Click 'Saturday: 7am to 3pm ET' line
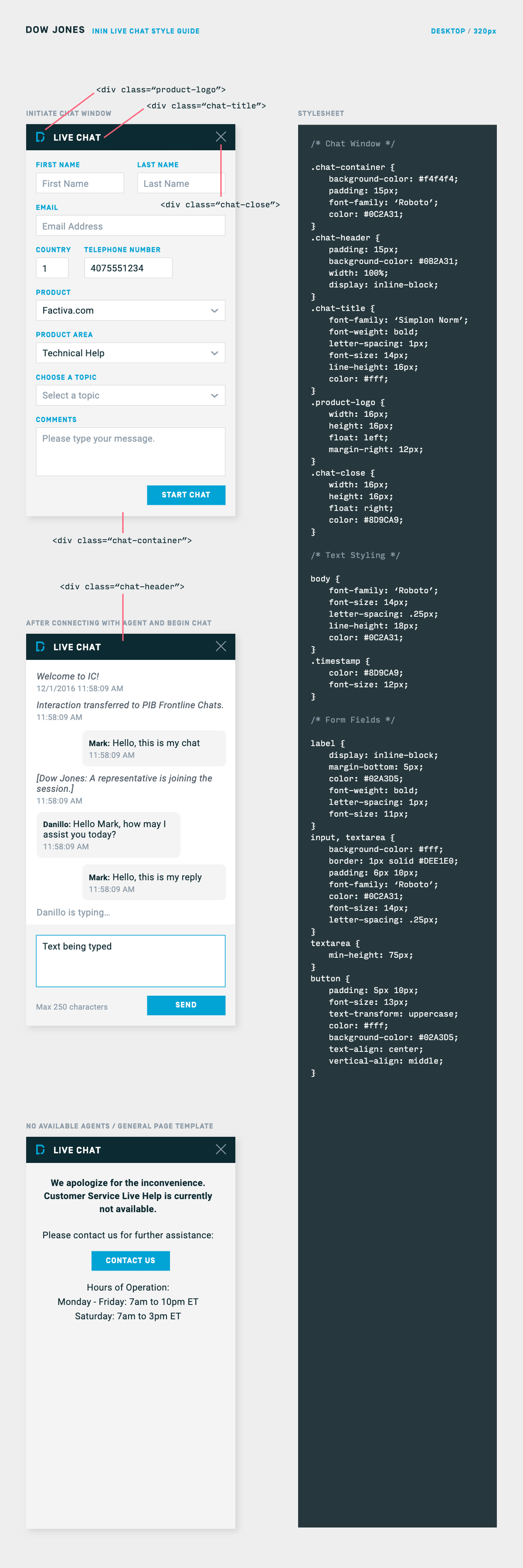 128,1316
